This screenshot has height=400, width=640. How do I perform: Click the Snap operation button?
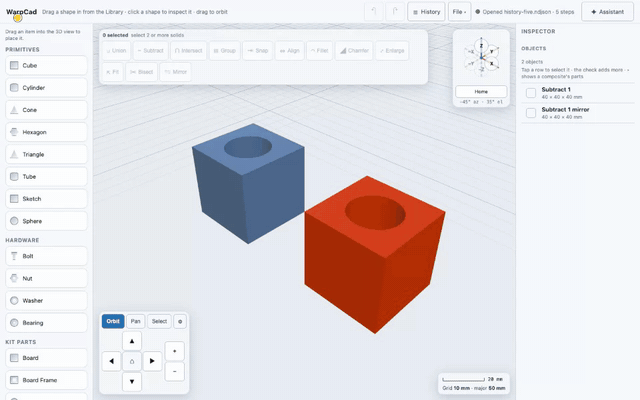tap(258, 51)
